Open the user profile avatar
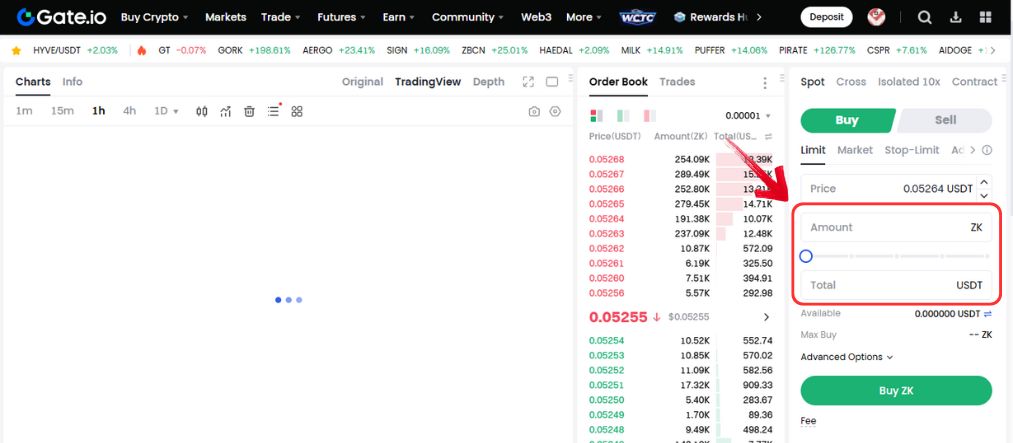Screen dimensions: 1013x443 (x=877, y=17)
